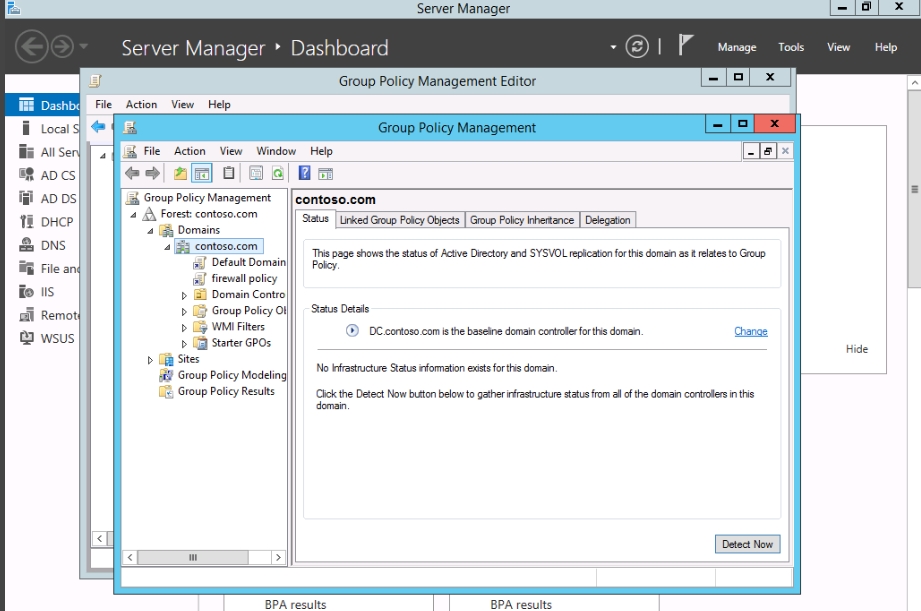Expand the WMI Filters node
The image size is (921, 611).
[x=184, y=328]
